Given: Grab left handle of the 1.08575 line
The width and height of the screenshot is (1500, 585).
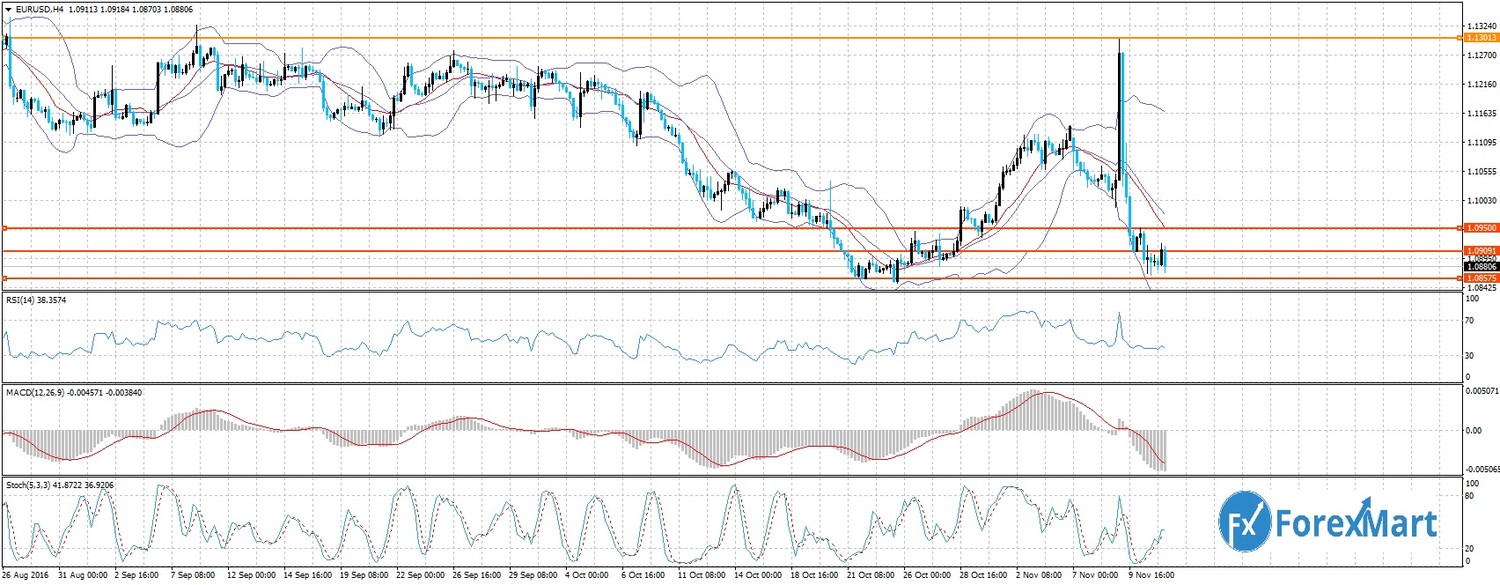Looking at the screenshot, I should 4,278.
